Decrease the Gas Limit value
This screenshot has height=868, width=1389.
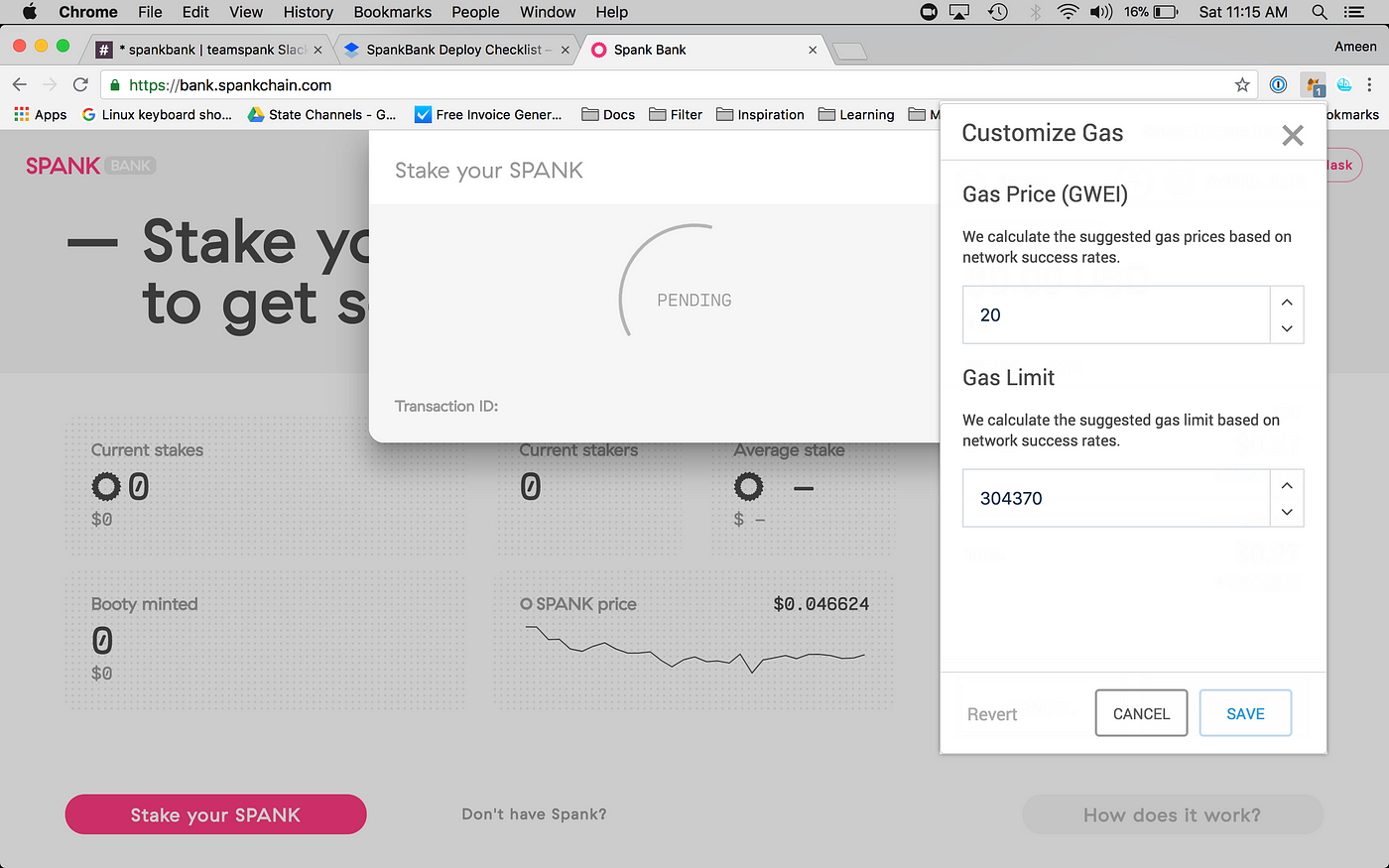[1287, 512]
